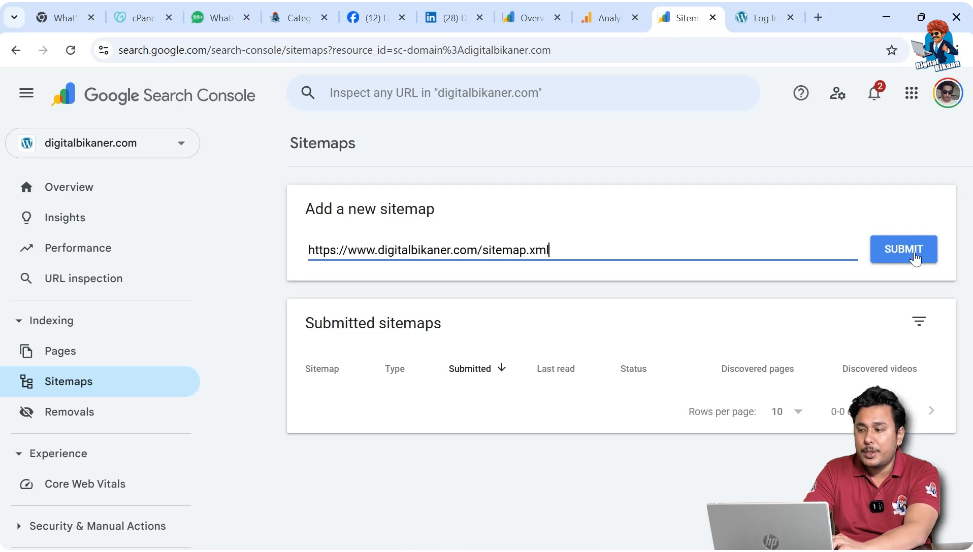Viewport: 973px width, 552px height.
Task: Open a new browser tab
Action: (818, 17)
